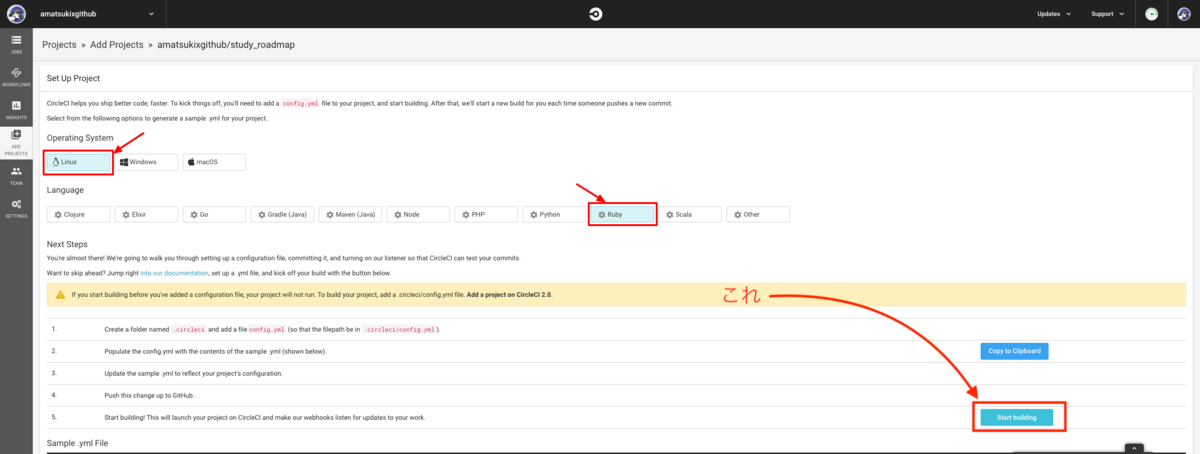Select Elixir as the language
The height and width of the screenshot is (454, 1200).
146,214
